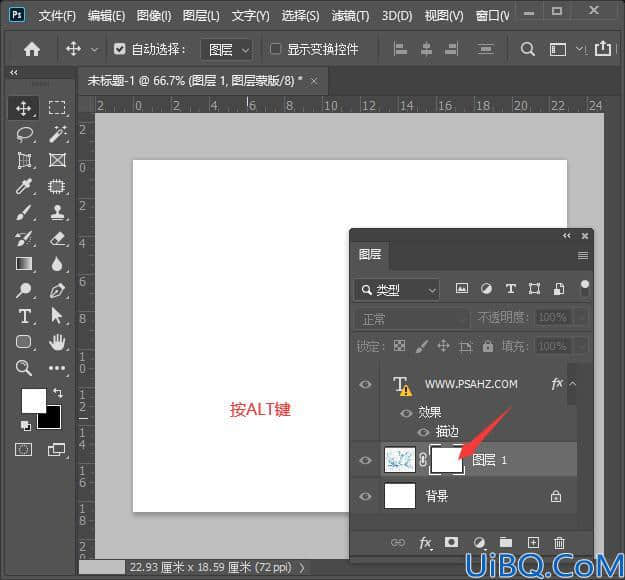Image resolution: width=625 pixels, height=580 pixels.
Task: Select the Crop tool
Action: tap(24, 160)
